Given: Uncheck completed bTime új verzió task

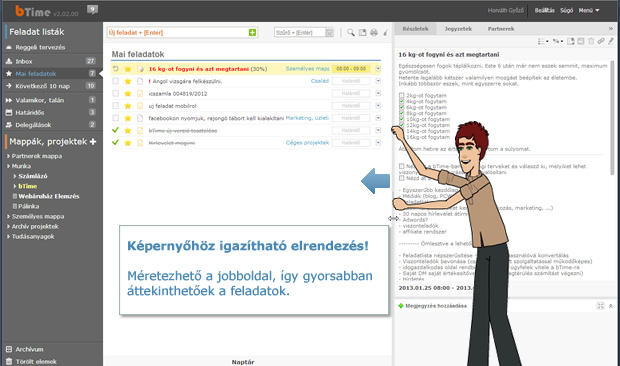Looking at the screenshot, I should click(x=115, y=130).
